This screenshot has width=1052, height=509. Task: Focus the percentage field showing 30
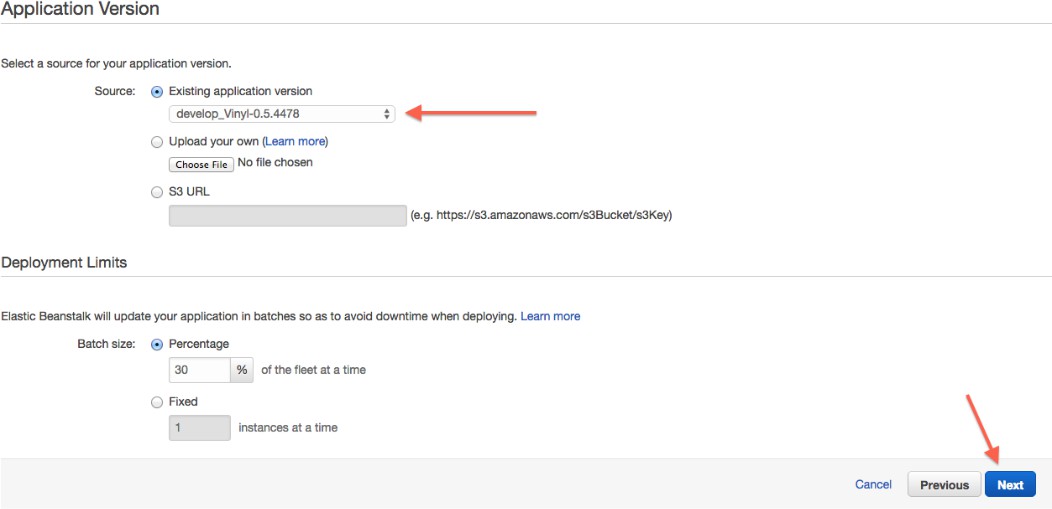200,370
